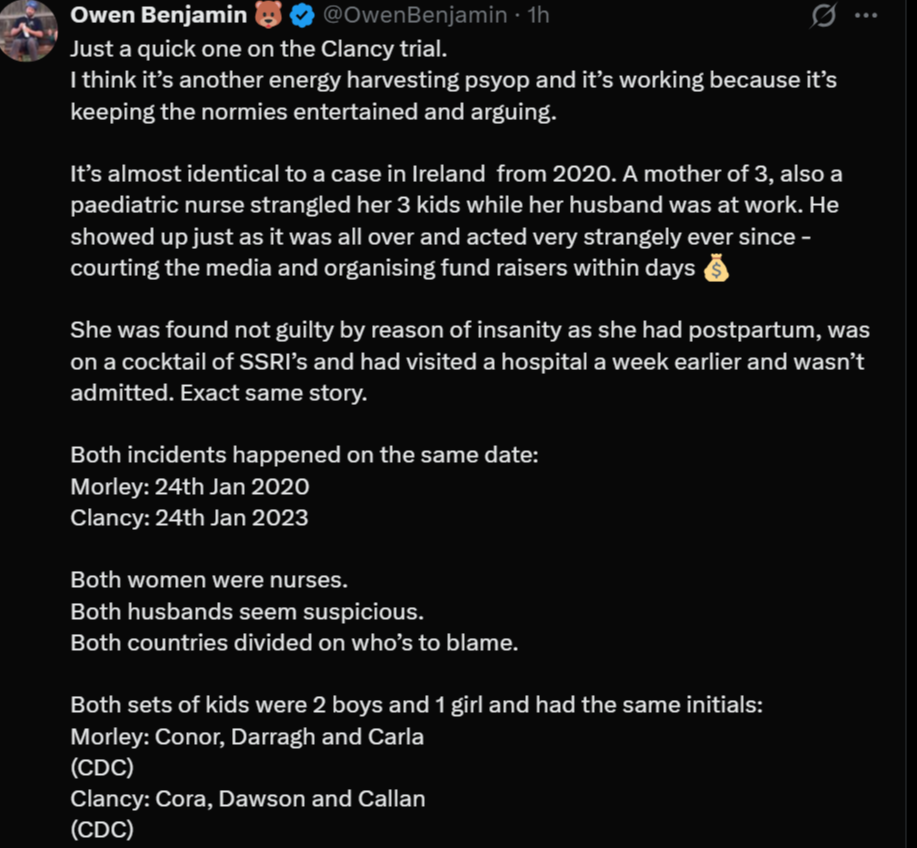The image size is (917, 848).
Task: Click the line 'Morley: Conor, Darragh and Carla'
Action: 247,737
